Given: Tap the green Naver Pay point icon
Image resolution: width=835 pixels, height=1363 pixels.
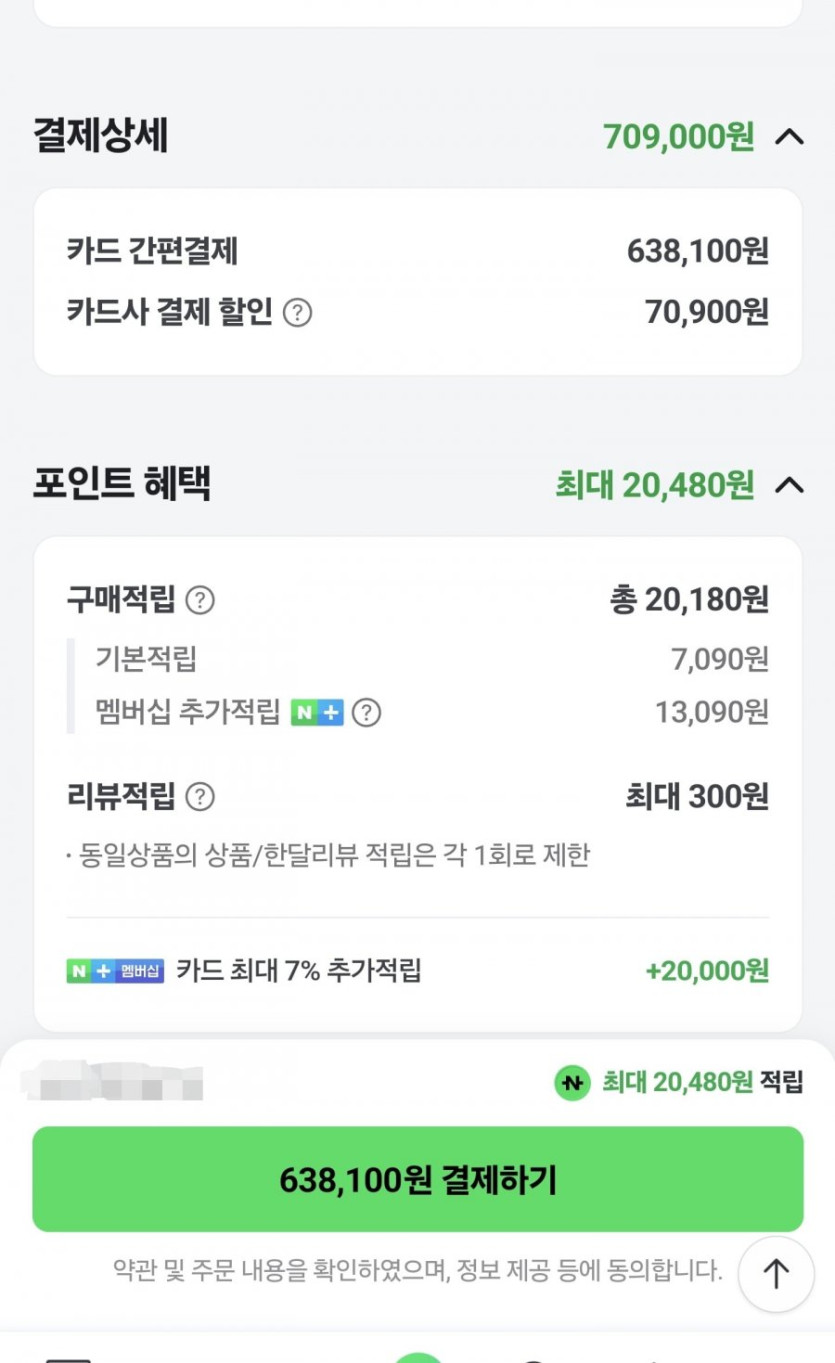Looking at the screenshot, I should coord(572,1082).
